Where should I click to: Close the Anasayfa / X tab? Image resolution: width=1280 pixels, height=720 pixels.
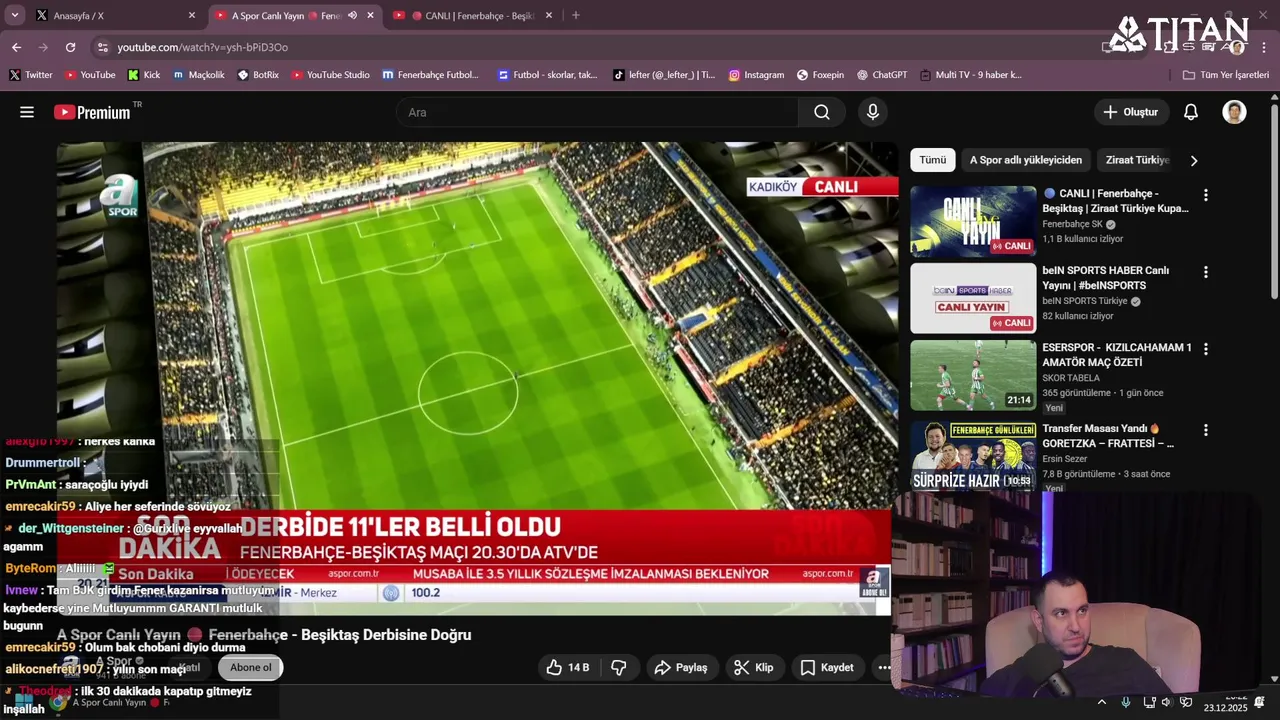tap(192, 15)
